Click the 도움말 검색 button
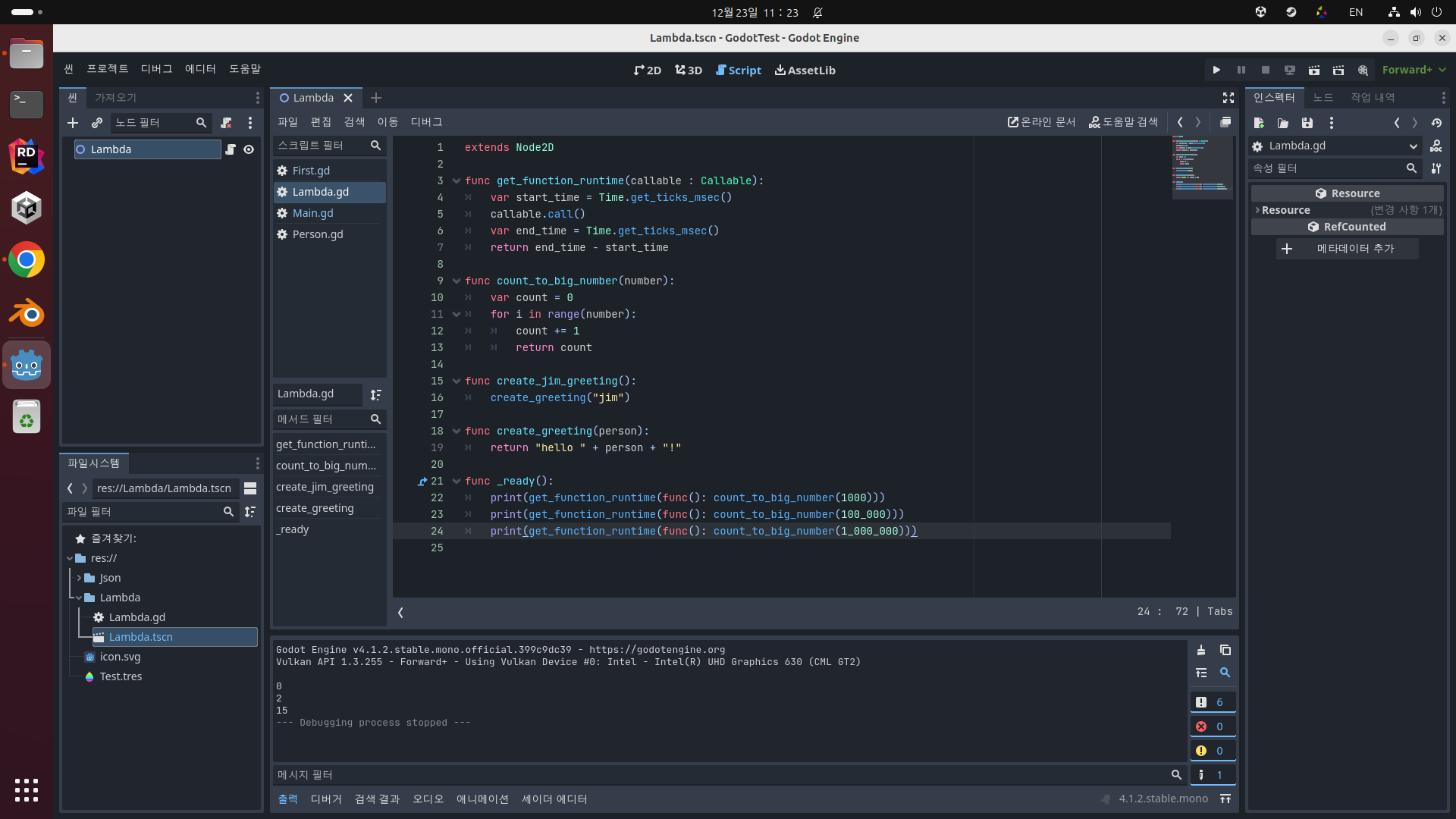The height and width of the screenshot is (819, 1456). click(1123, 122)
